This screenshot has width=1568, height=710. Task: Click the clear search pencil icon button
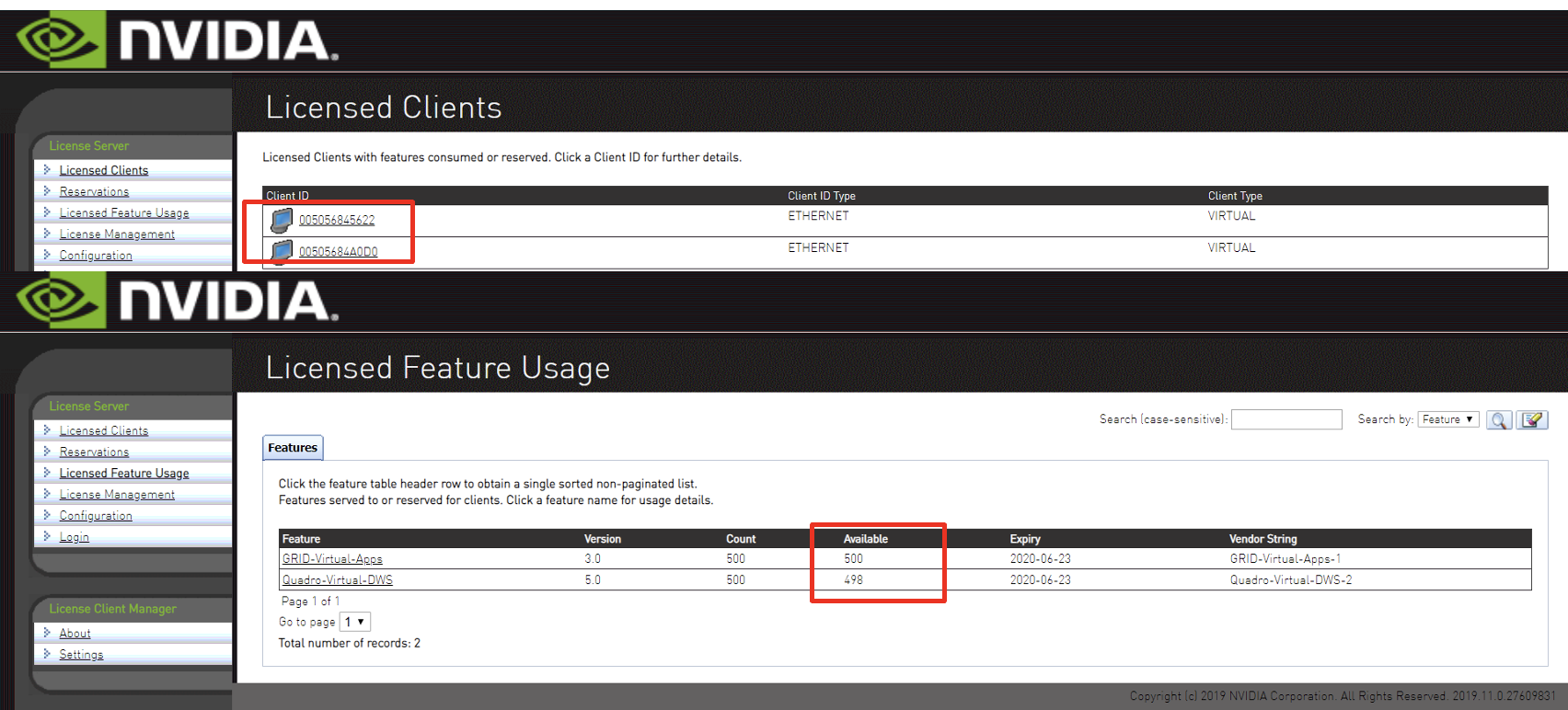(x=1532, y=420)
